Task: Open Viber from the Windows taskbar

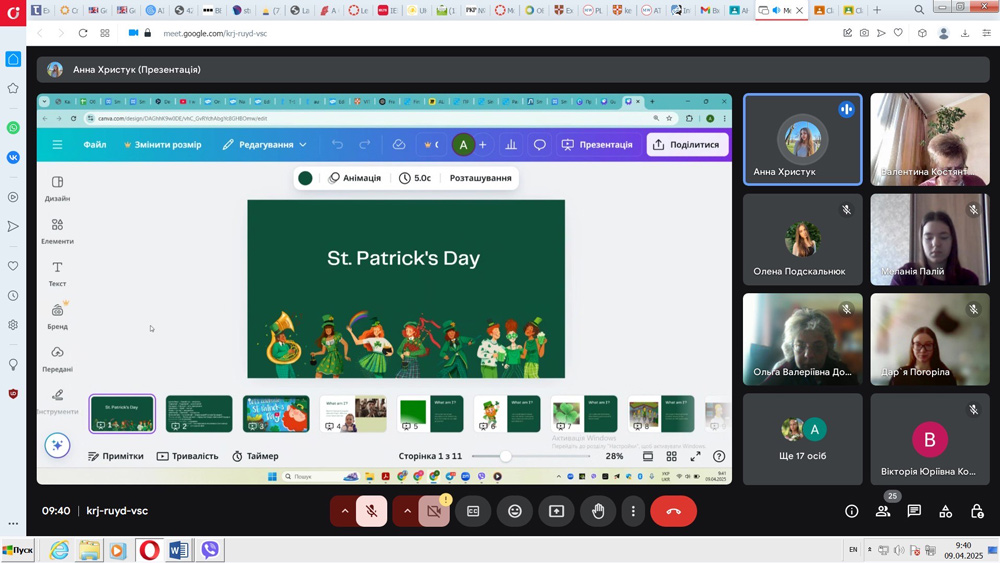Action: coord(210,550)
